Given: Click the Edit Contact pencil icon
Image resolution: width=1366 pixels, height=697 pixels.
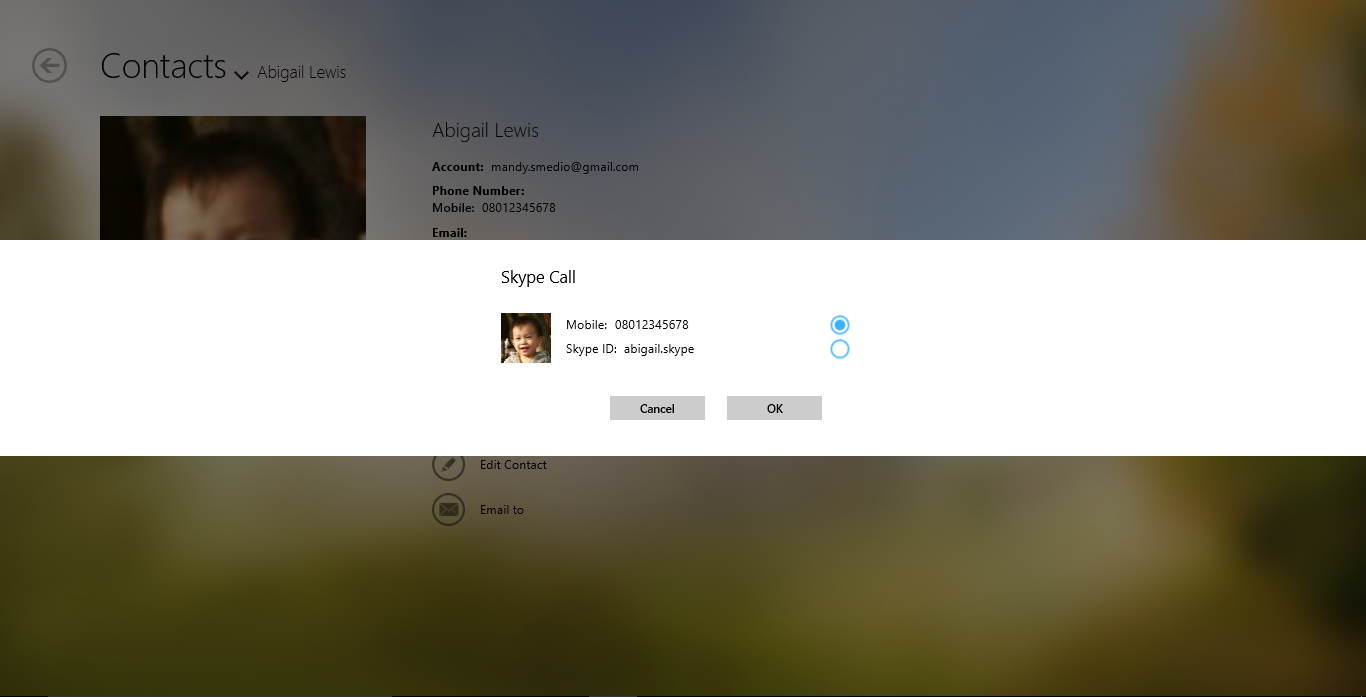Looking at the screenshot, I should point(448,465).
